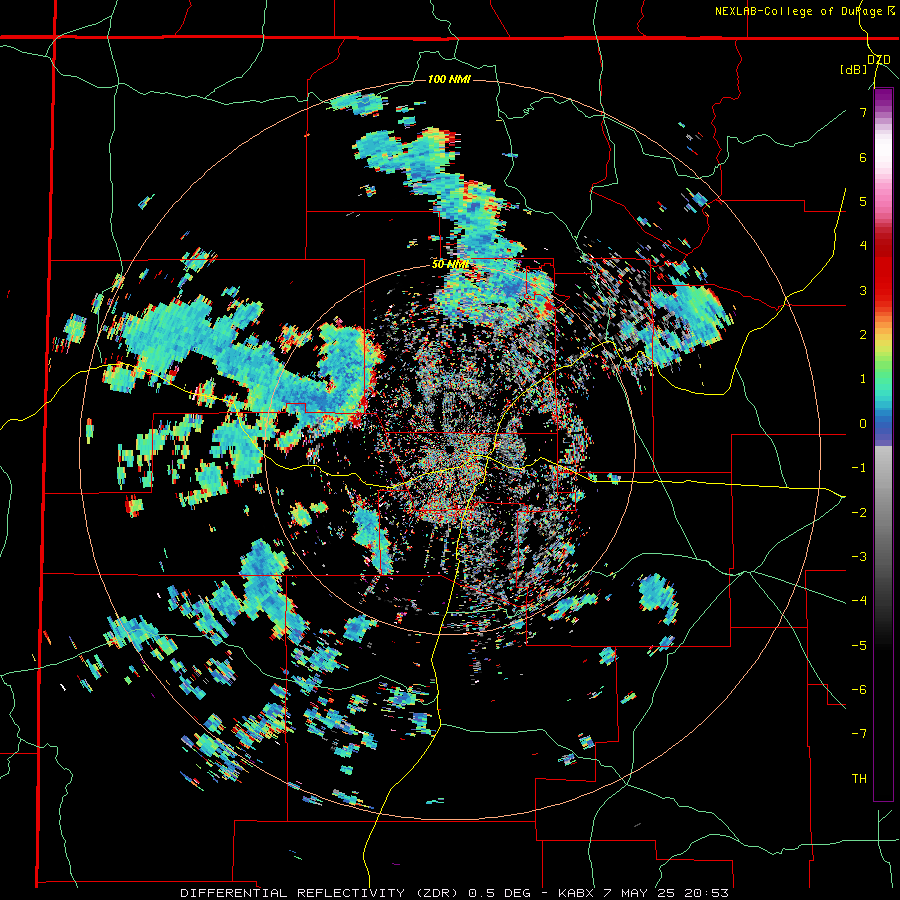The width and height of the screenshot is (900, 900).
Task: Click the 100 NMI range ring label
Action: pos(449,79)
